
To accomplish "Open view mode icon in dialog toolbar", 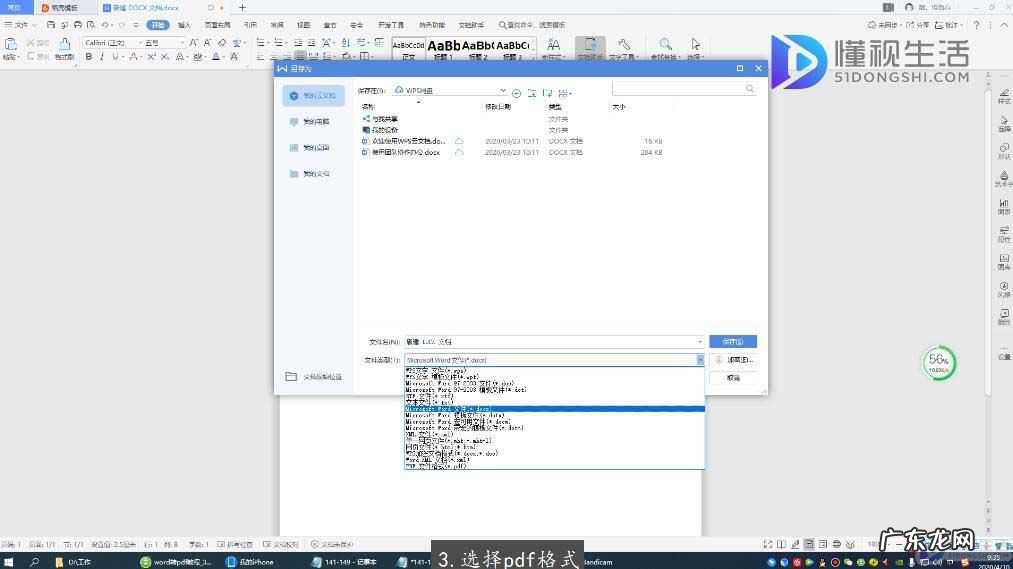I will (x=565, y=94).
